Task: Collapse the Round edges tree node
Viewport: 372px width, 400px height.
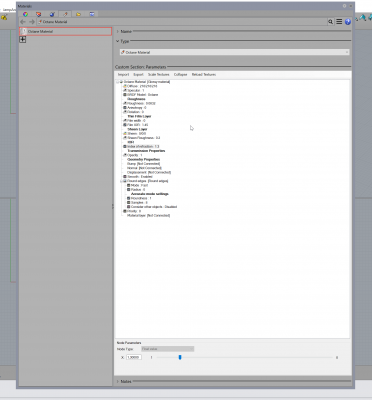Action: pos(122,181)
